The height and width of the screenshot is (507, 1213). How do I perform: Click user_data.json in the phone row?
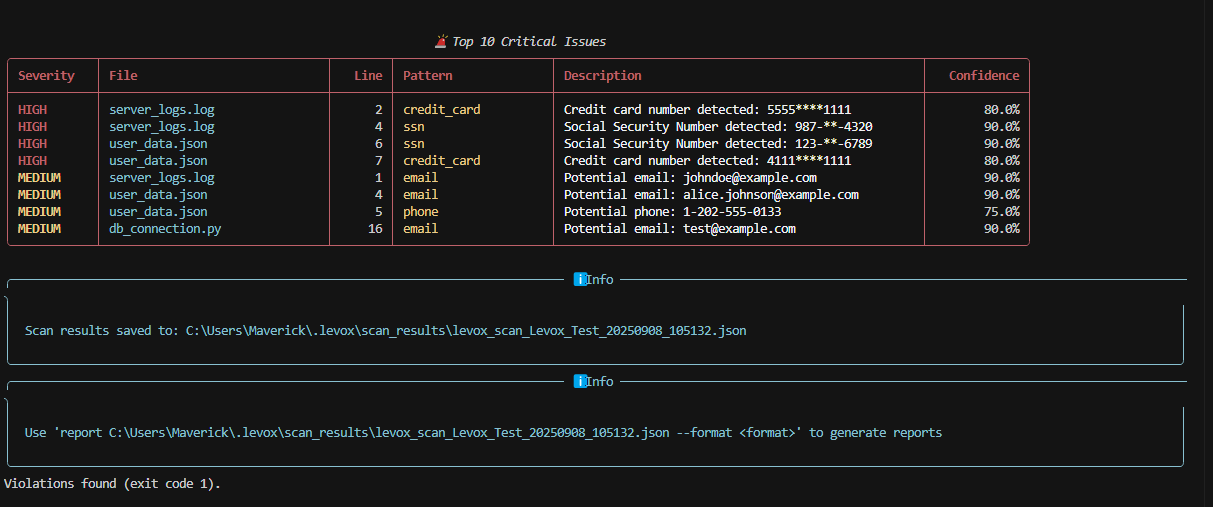pyautogui.click(x=158, y=212)
